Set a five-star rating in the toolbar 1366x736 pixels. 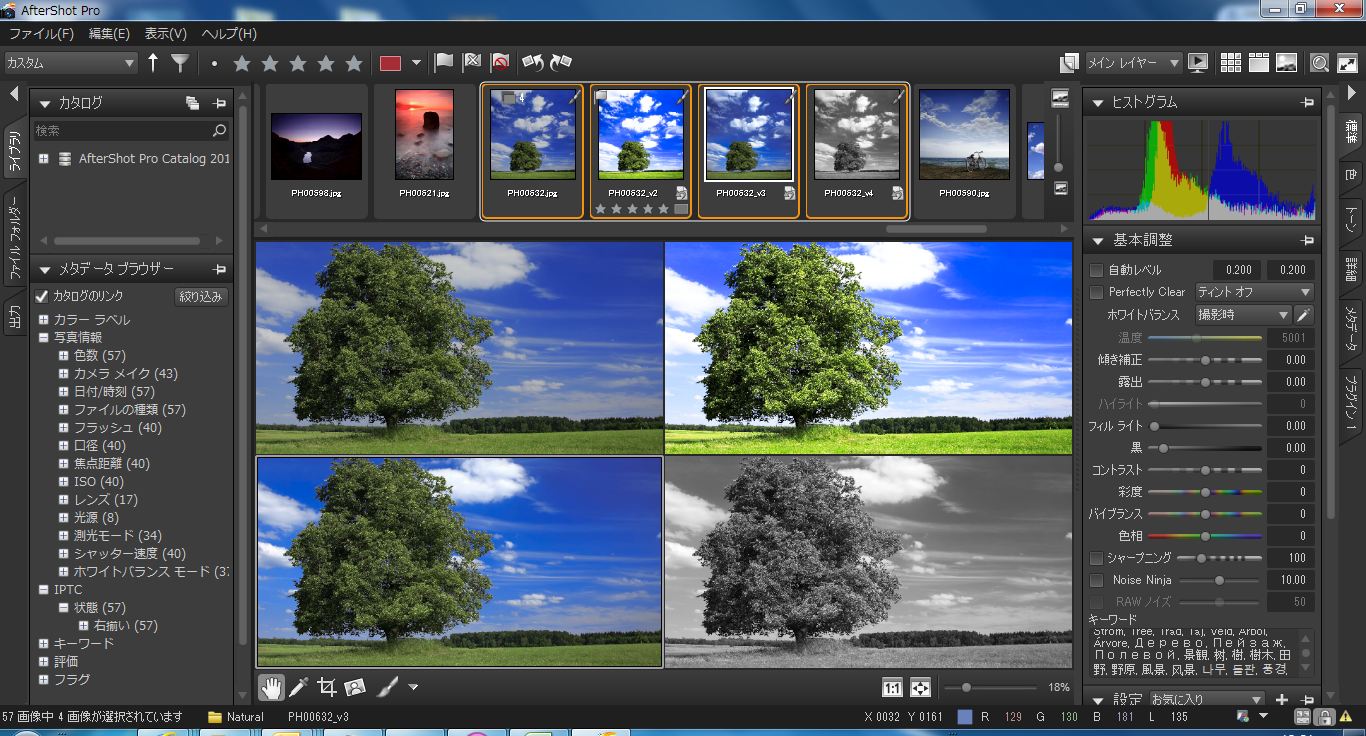tap(354, 64)
